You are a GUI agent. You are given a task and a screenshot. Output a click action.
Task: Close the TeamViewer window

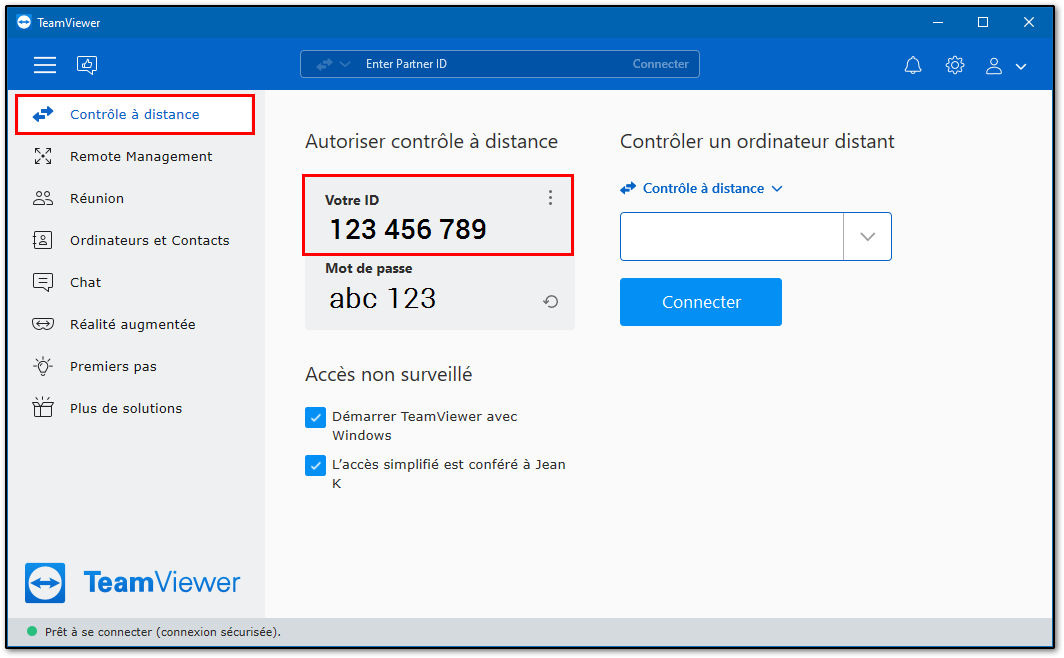click(x=1029, y=22)
